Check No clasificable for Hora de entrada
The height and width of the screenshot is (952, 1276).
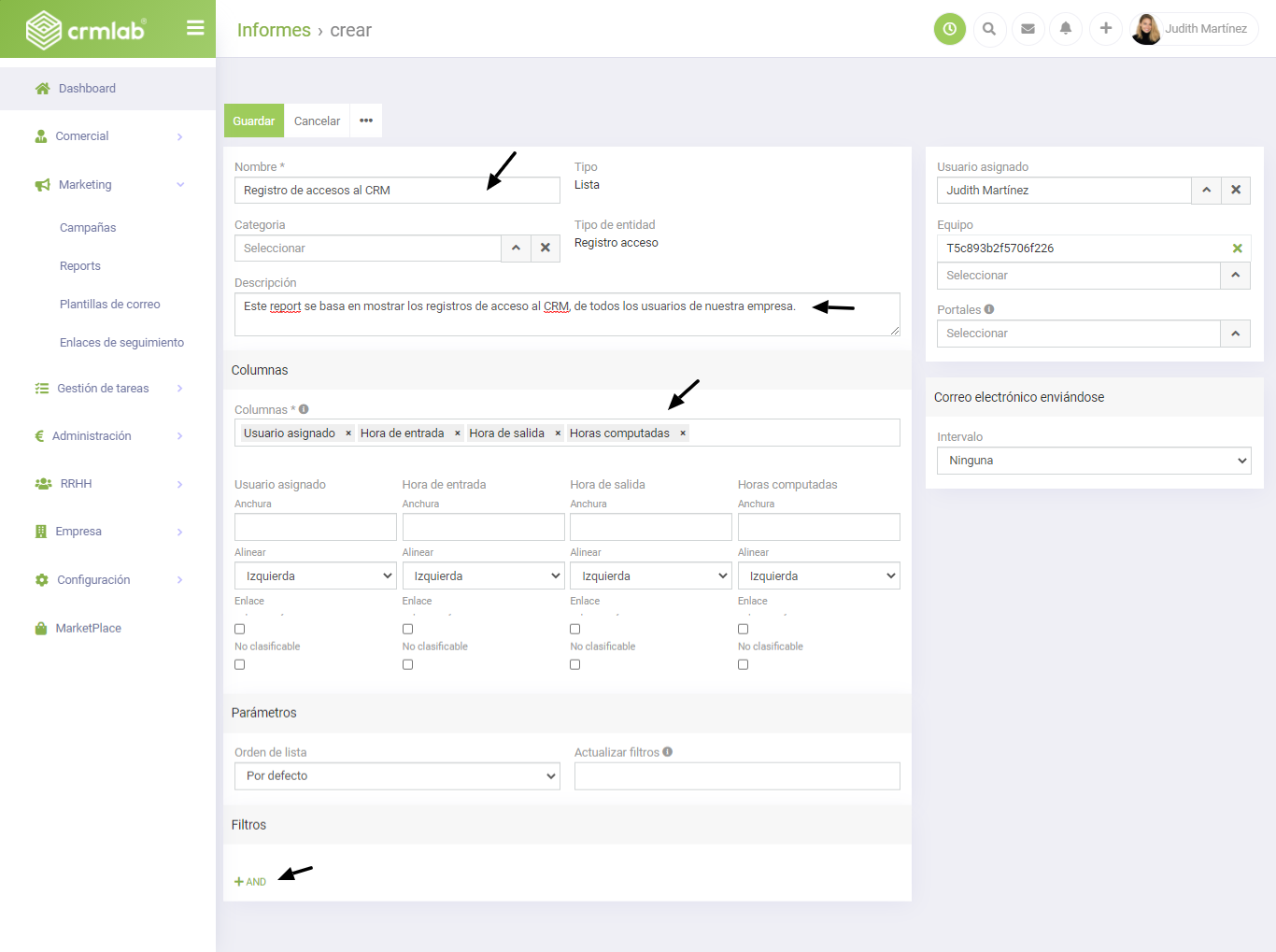(x=407, y=664)
